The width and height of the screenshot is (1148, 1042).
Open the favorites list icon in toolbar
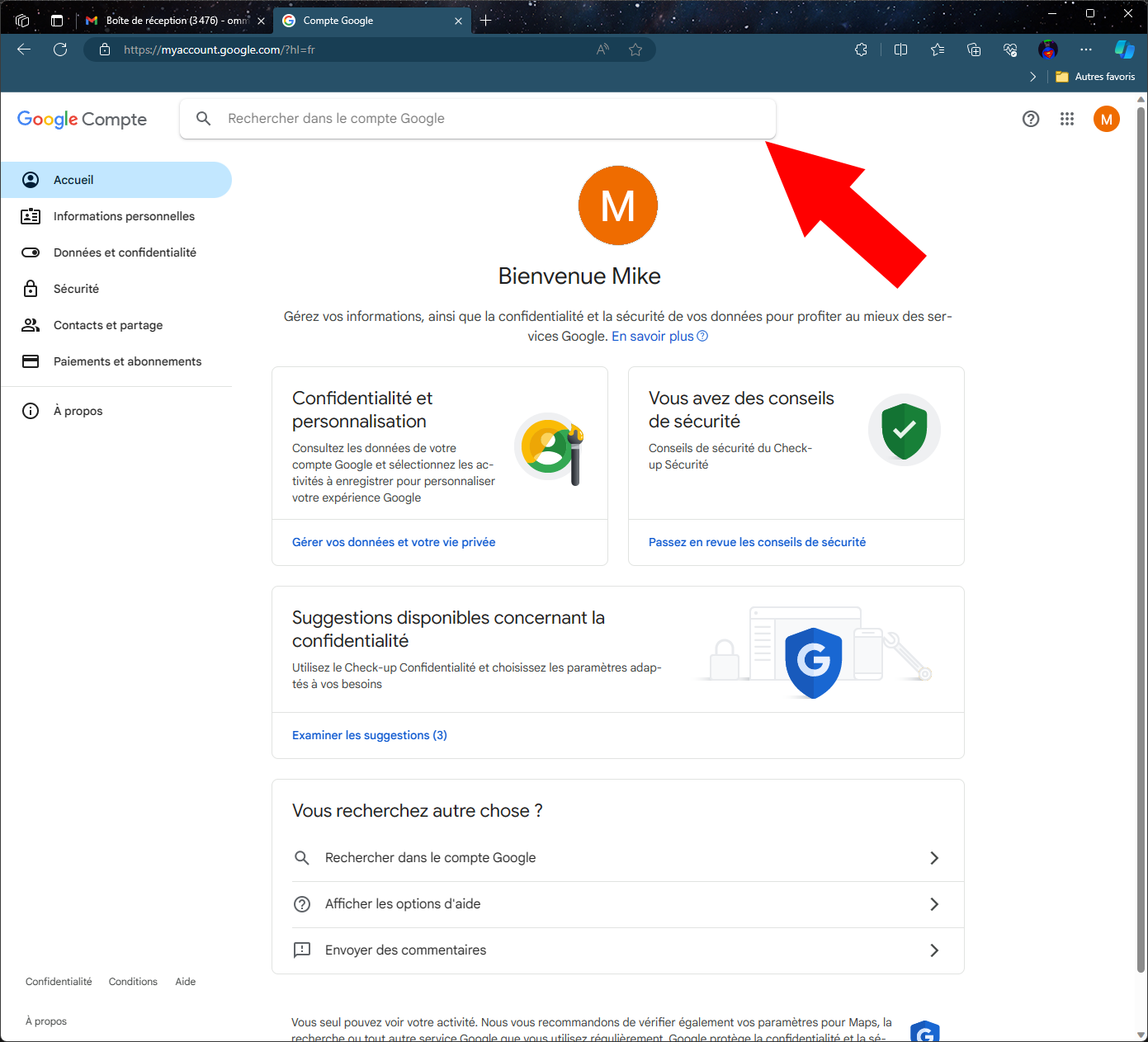coord(938,50)
